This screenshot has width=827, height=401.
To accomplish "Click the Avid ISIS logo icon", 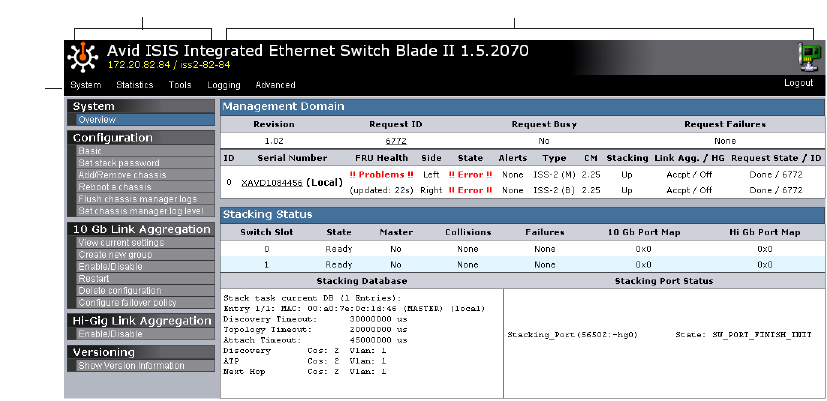I will point(83,58).
